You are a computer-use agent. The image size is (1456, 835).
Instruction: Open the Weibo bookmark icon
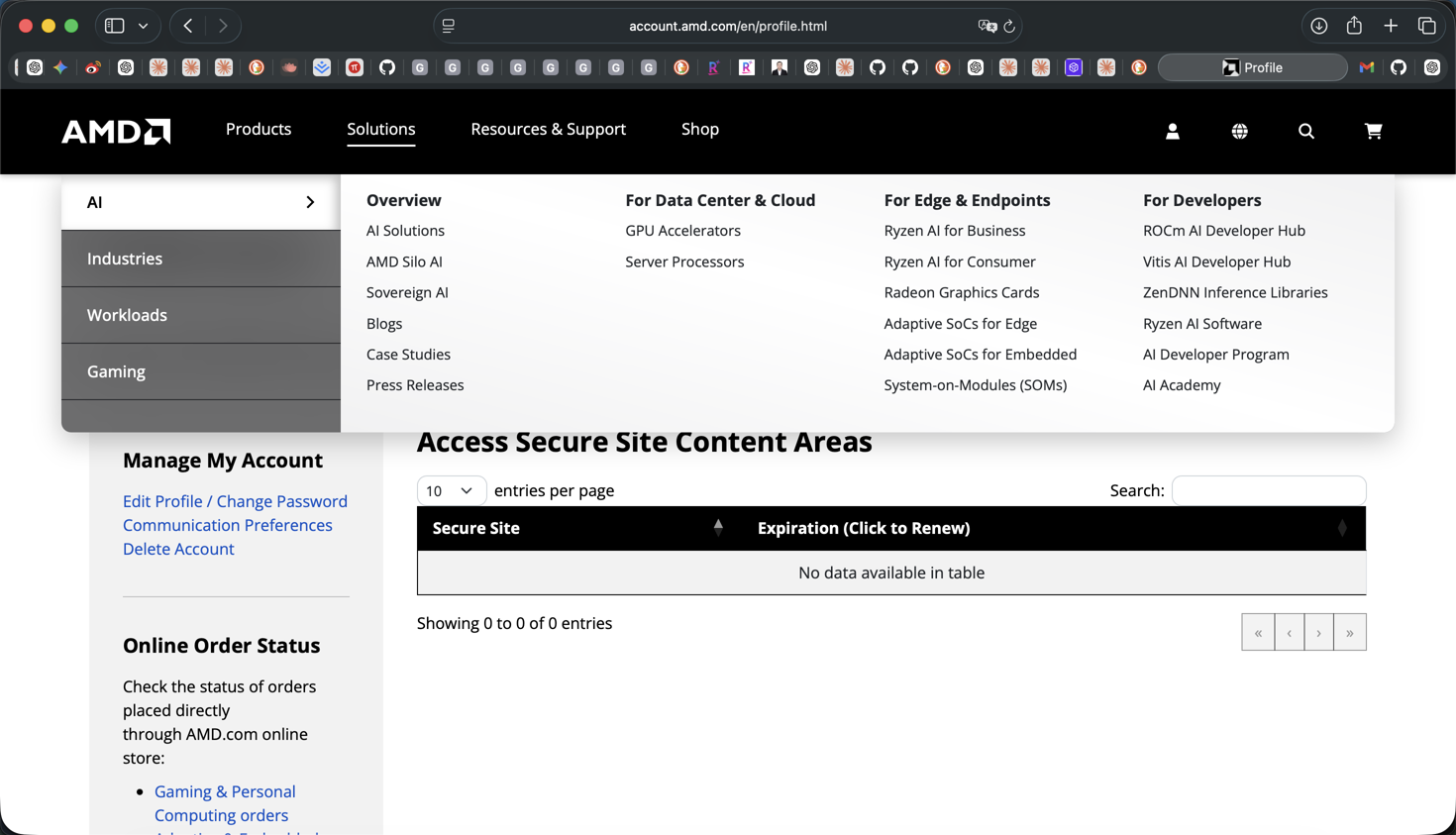93,67
